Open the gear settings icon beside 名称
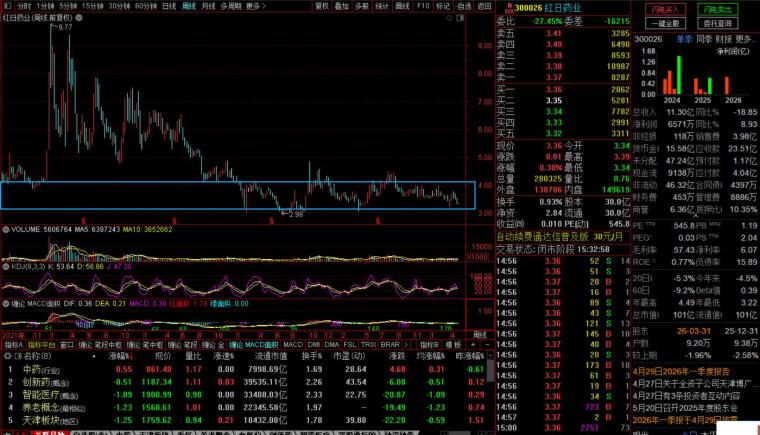This screenshot has width=760, height=435. (x=7, y=356)
